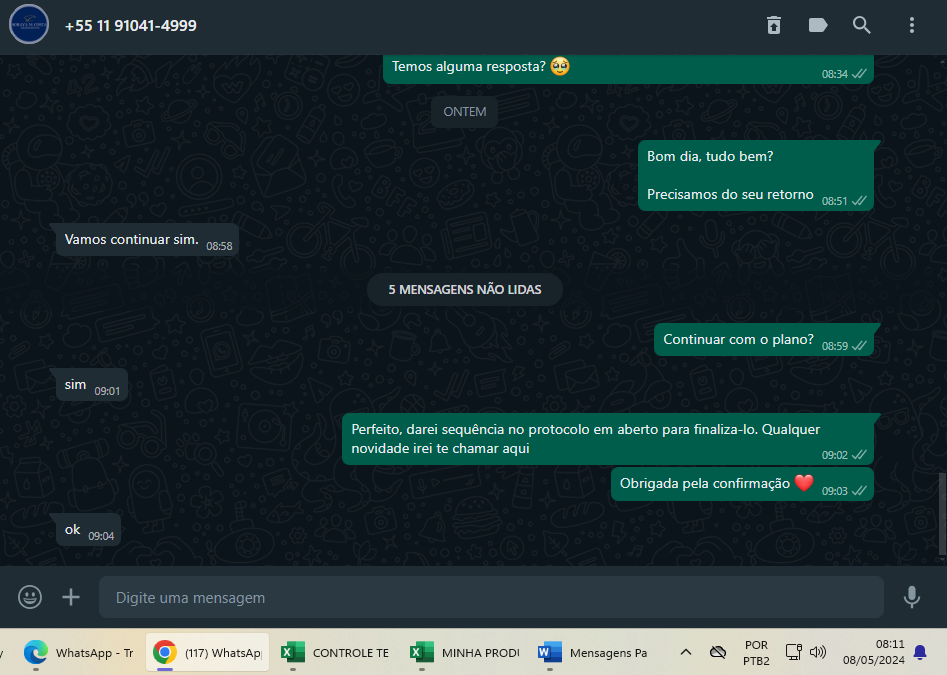
Task: Open contact profile picture in chat header
Action: [29, 24]
